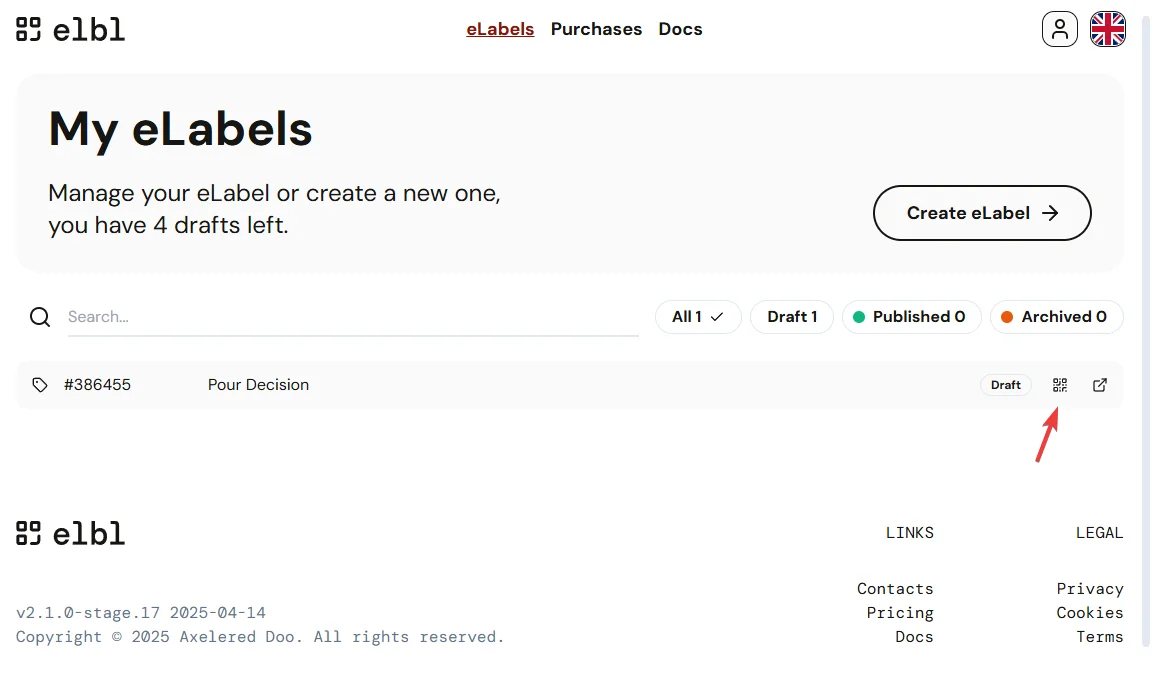Click the search magnifier icon
The height and width of the screenshot is (680, 1152).
pyautogui.click(x=40, y=317)
